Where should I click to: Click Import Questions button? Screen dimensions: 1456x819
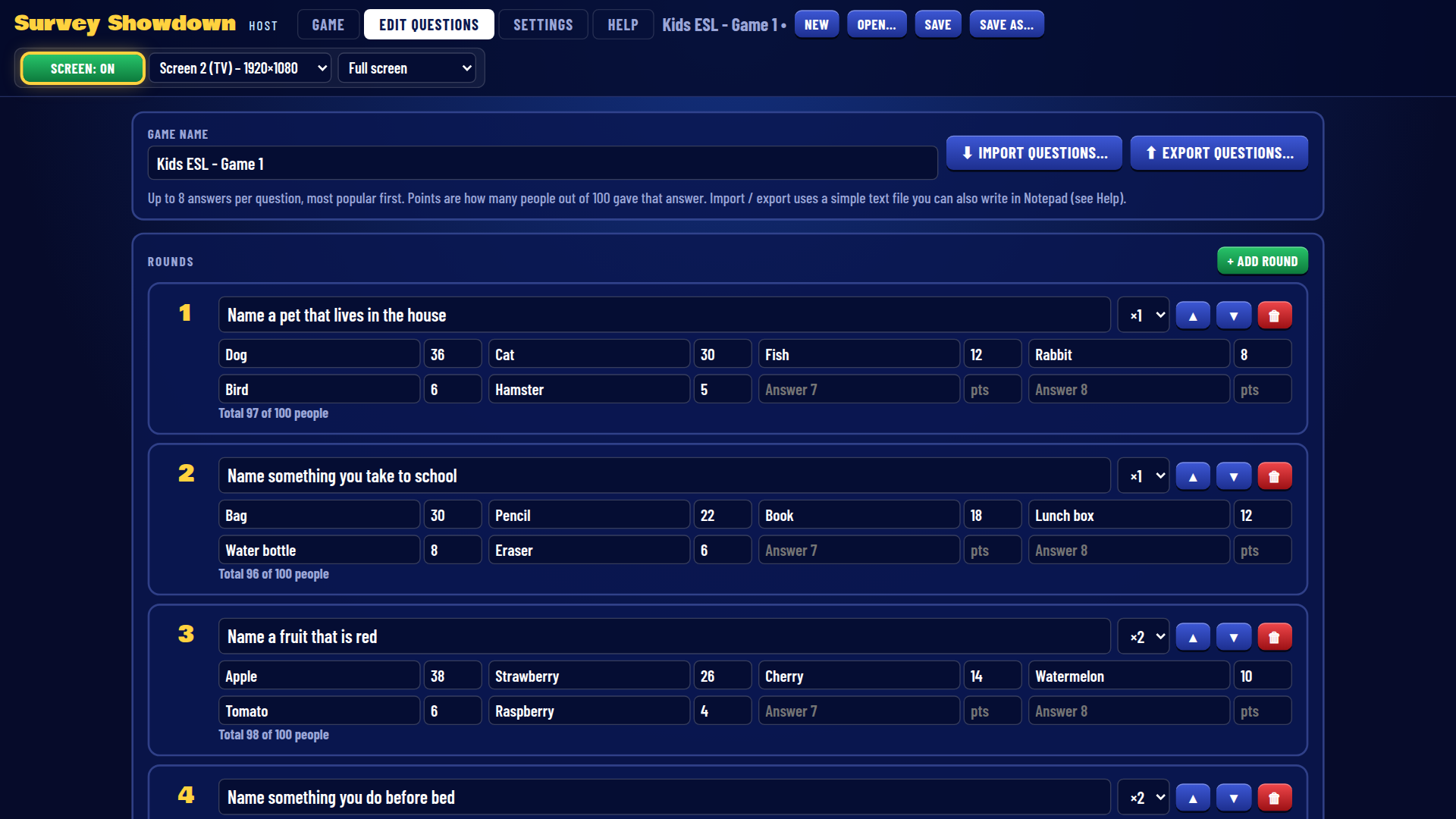click(x=1035, y=153)
